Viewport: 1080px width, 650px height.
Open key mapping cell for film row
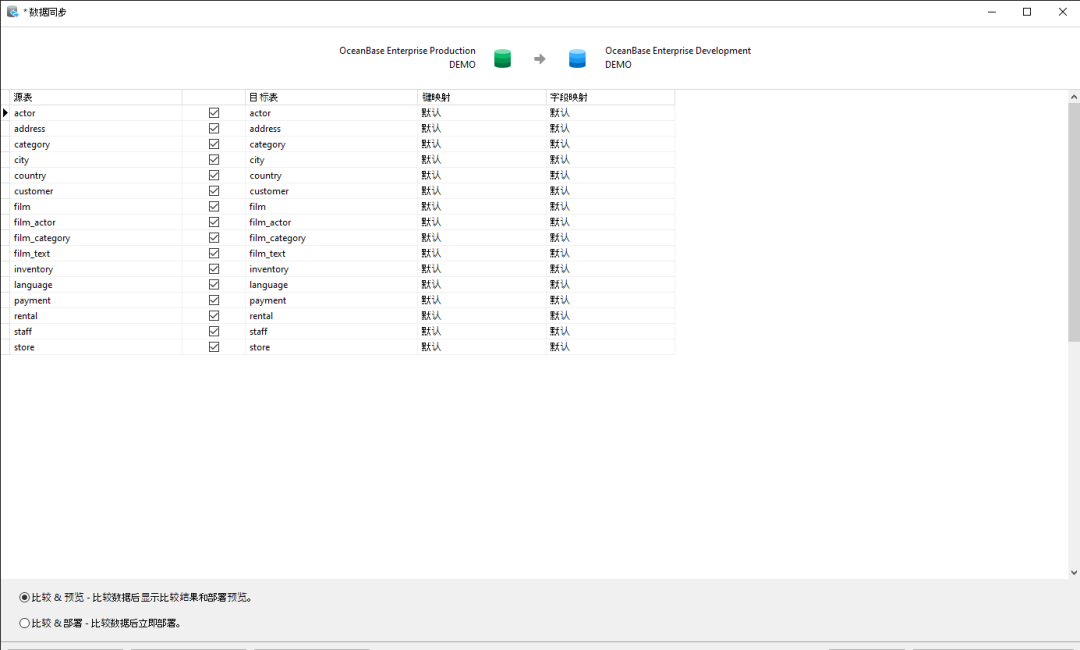482,207
